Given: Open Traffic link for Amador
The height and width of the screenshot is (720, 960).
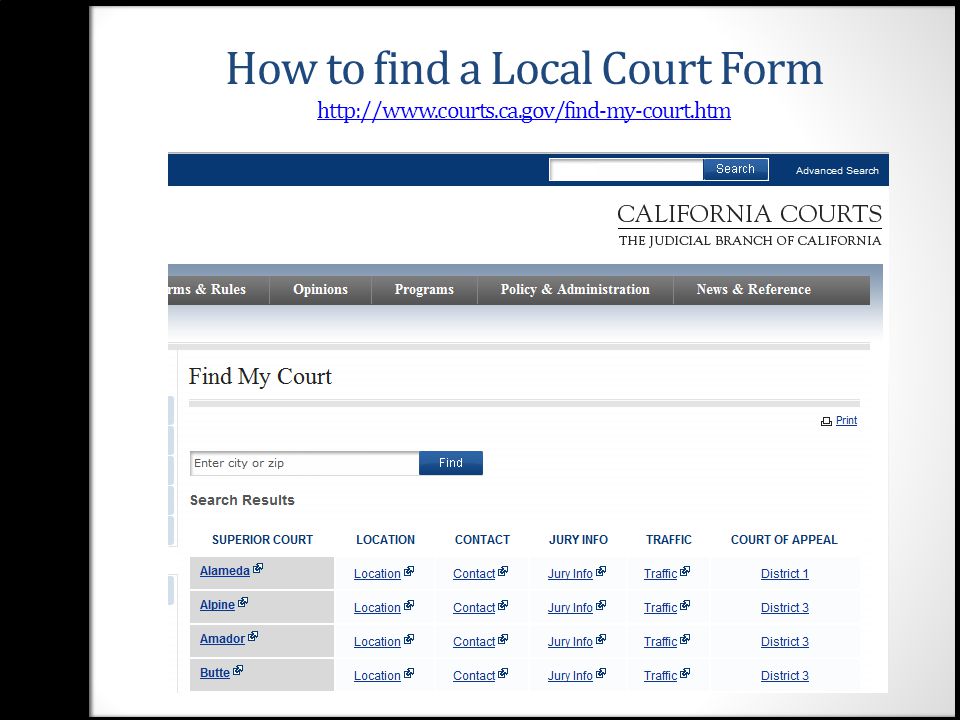Looking at the screenshot, I should pos(660,642).
